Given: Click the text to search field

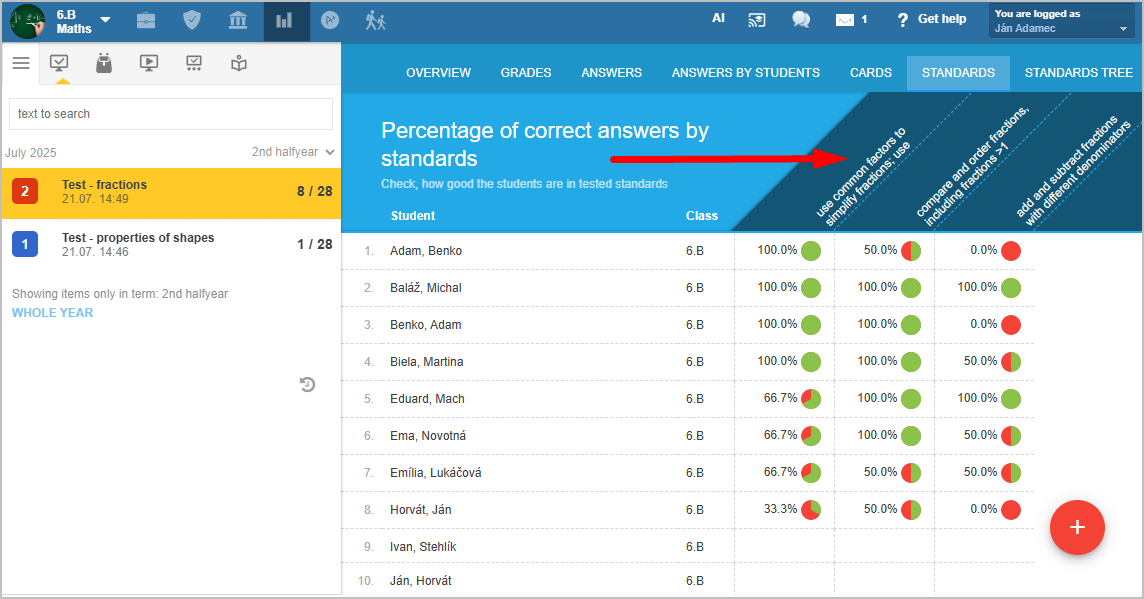Looking at the screenshot, I should [x=171, y=114].
